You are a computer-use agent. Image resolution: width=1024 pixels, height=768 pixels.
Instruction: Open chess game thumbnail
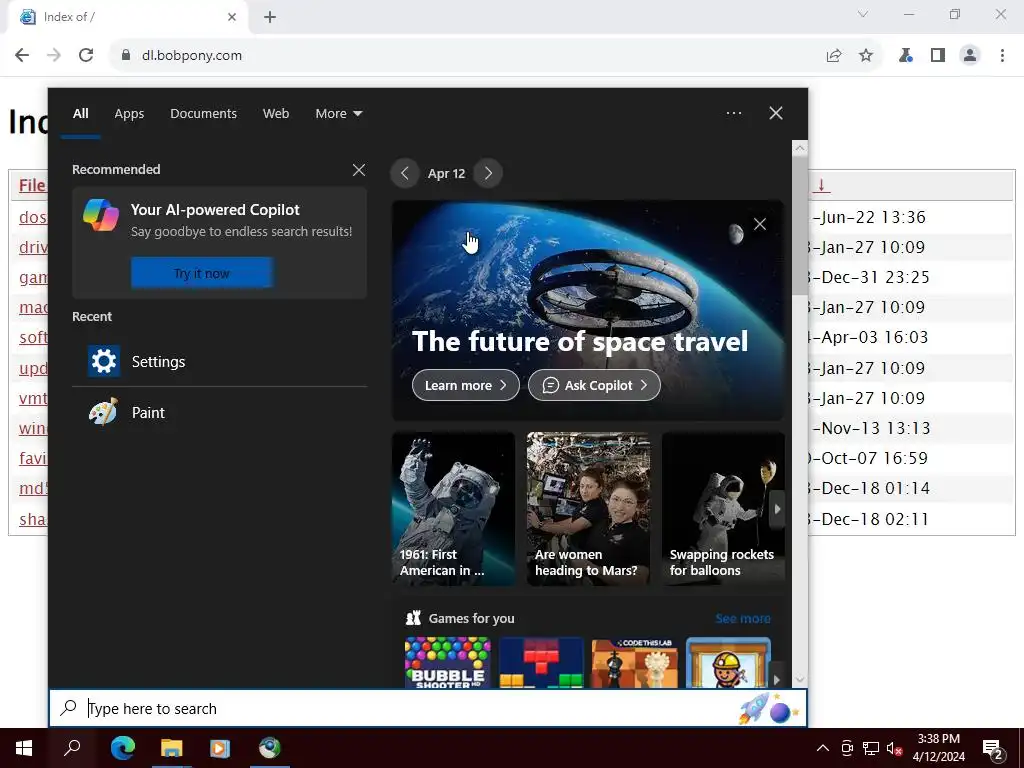(635, 662)
